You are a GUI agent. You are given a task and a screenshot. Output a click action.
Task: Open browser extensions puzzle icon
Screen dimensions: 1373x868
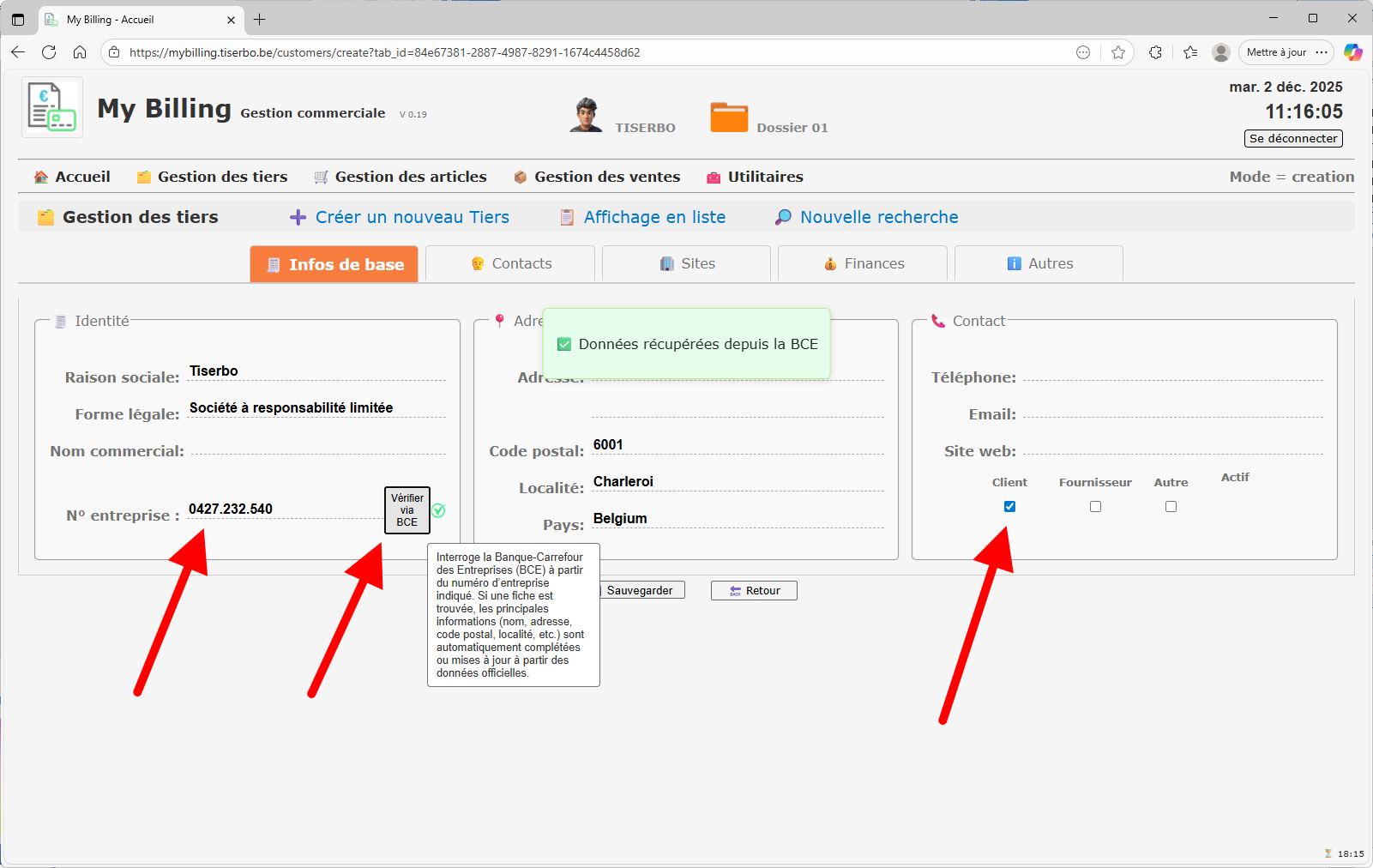coord(1155,52)
